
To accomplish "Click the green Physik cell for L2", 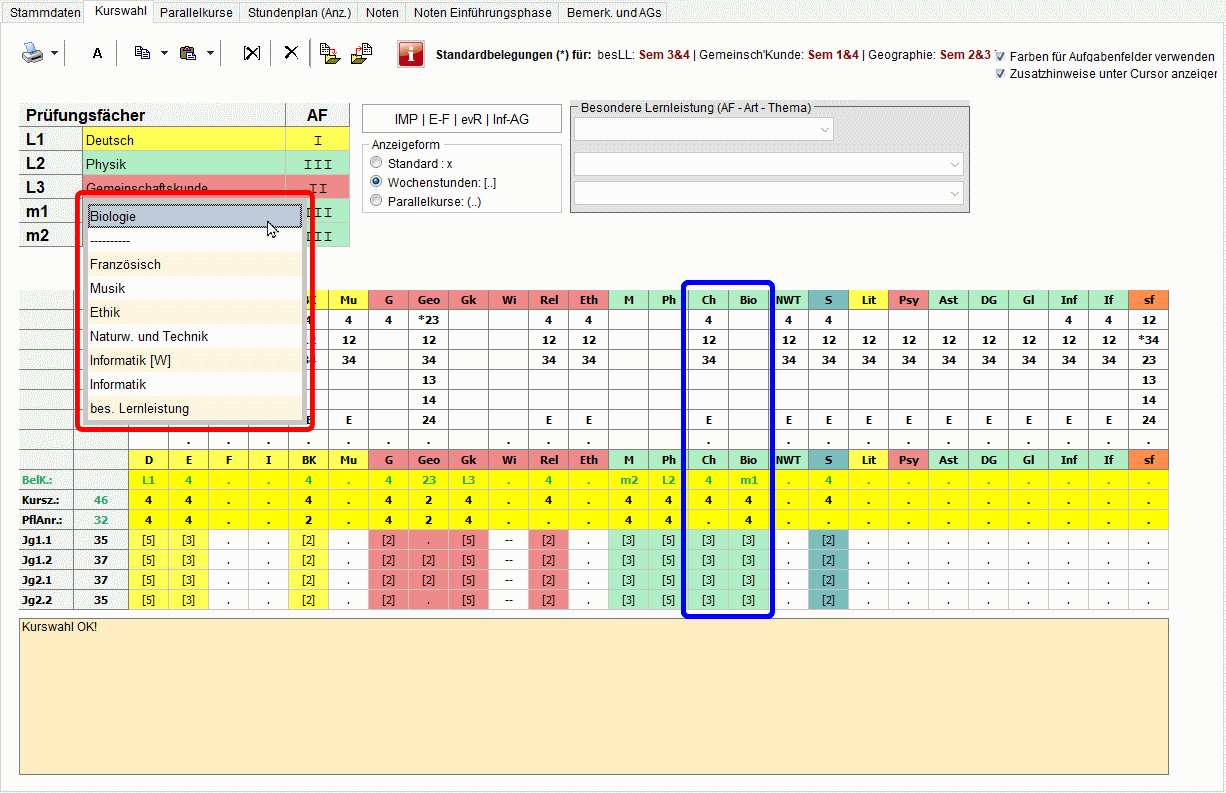I will [184, 164].
